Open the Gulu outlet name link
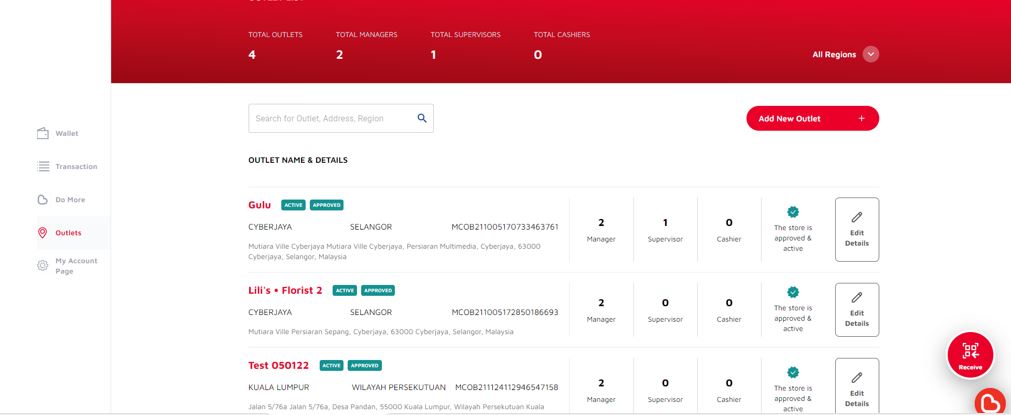The image size is (1011, 415). (x=259, y=205)
